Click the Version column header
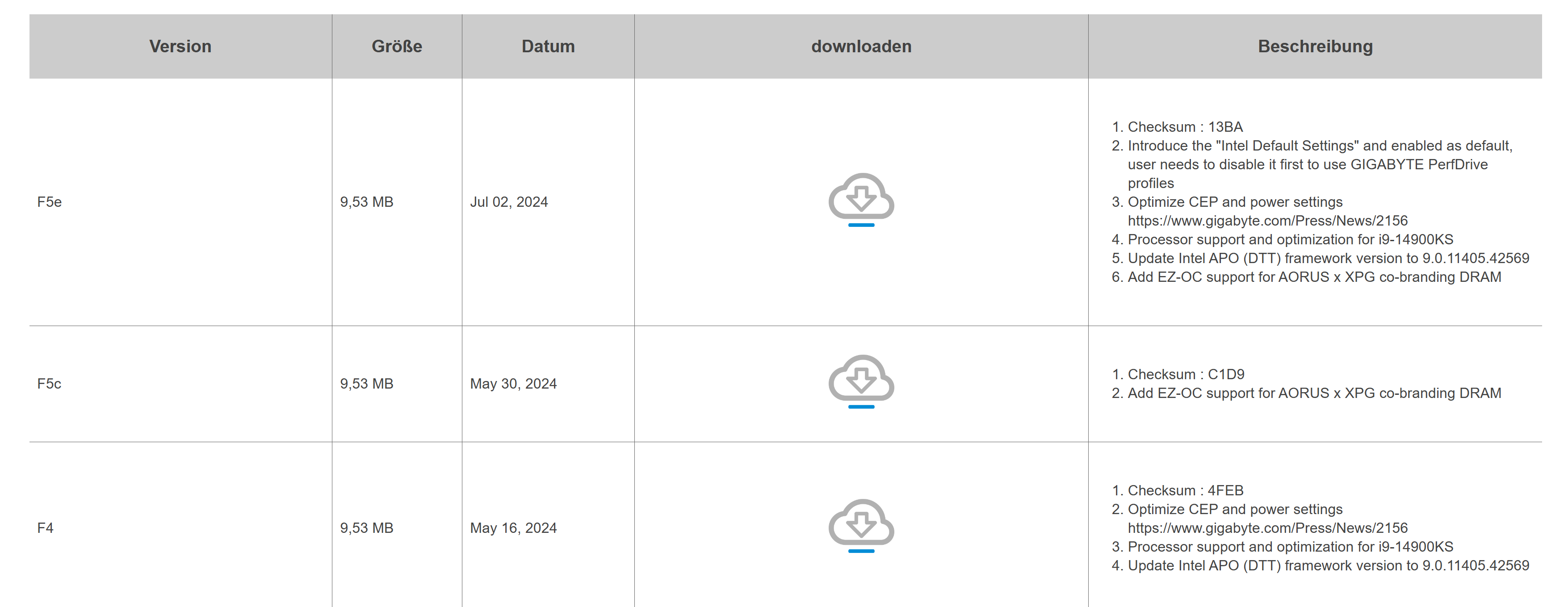1568x607 pixels. coord(180,46)
